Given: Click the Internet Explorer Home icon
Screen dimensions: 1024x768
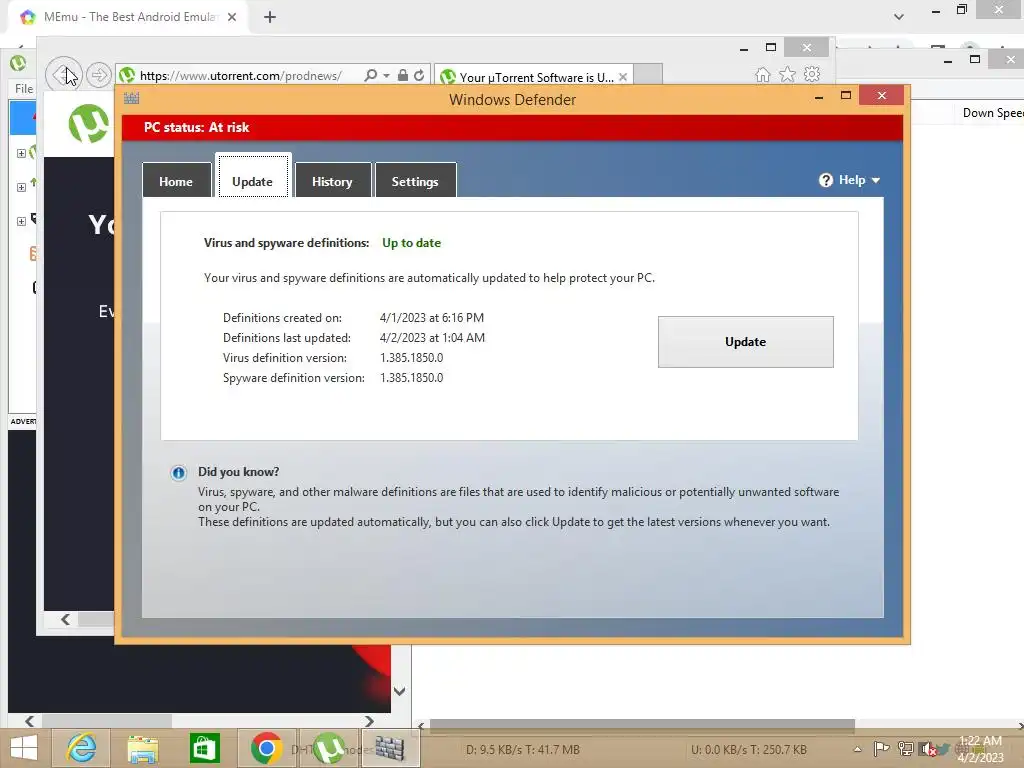Looking at the screenshot, I should click(x=762, y=75).
